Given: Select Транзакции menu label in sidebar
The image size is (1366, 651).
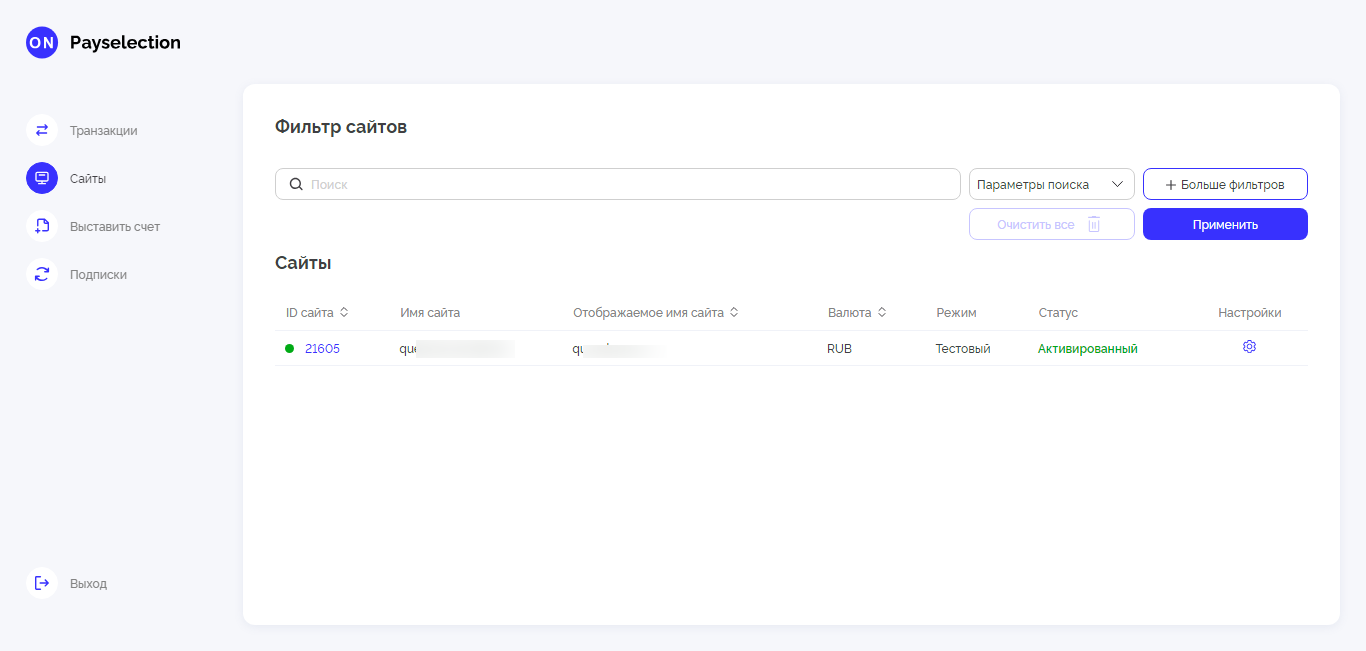Looking at the screenshot, I should click(x=104, y=130).
